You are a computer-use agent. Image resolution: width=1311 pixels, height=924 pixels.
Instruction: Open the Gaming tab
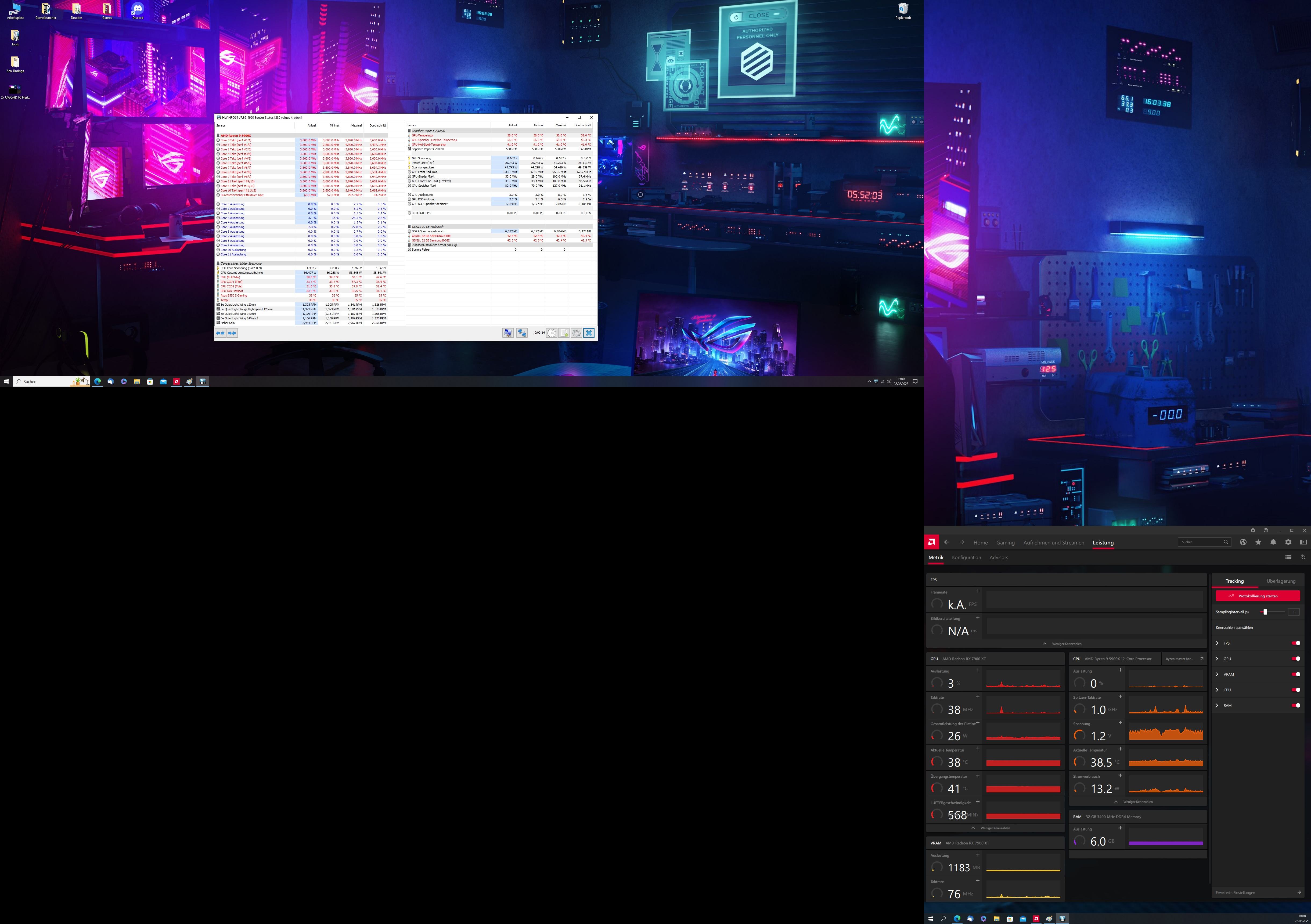click(1006, 543)
